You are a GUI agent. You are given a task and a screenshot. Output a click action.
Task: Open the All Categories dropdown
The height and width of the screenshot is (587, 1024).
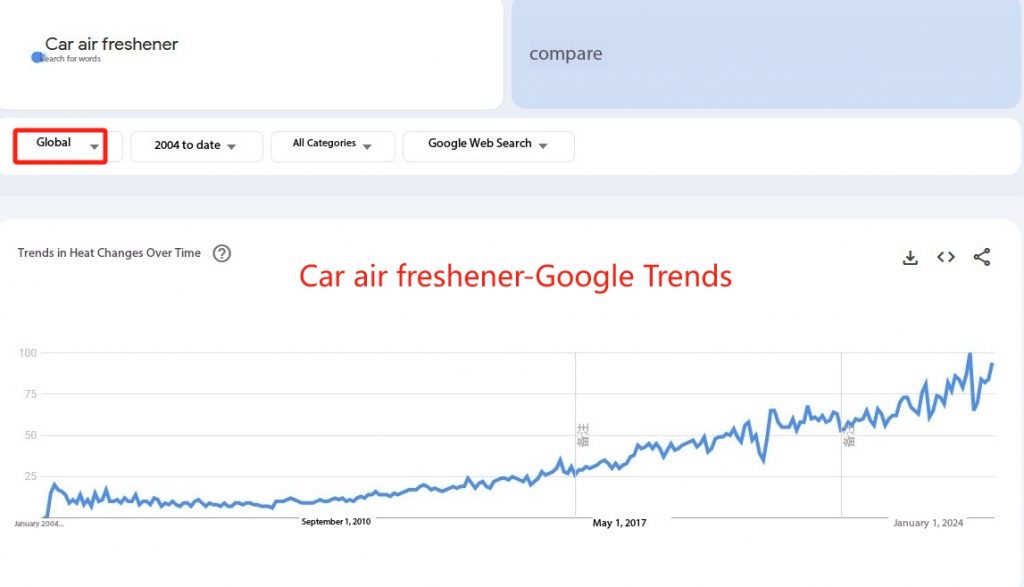tap(332, 146)
